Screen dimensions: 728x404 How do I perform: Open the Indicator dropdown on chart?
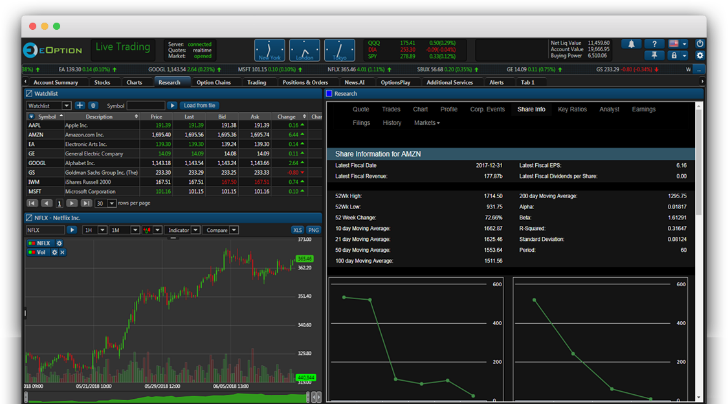pyautogui.click(x=181, y=230)
